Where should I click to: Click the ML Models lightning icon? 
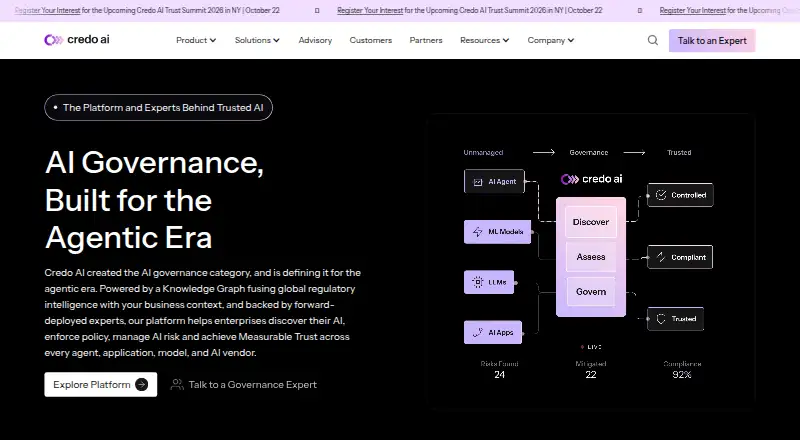pos(478,232)
